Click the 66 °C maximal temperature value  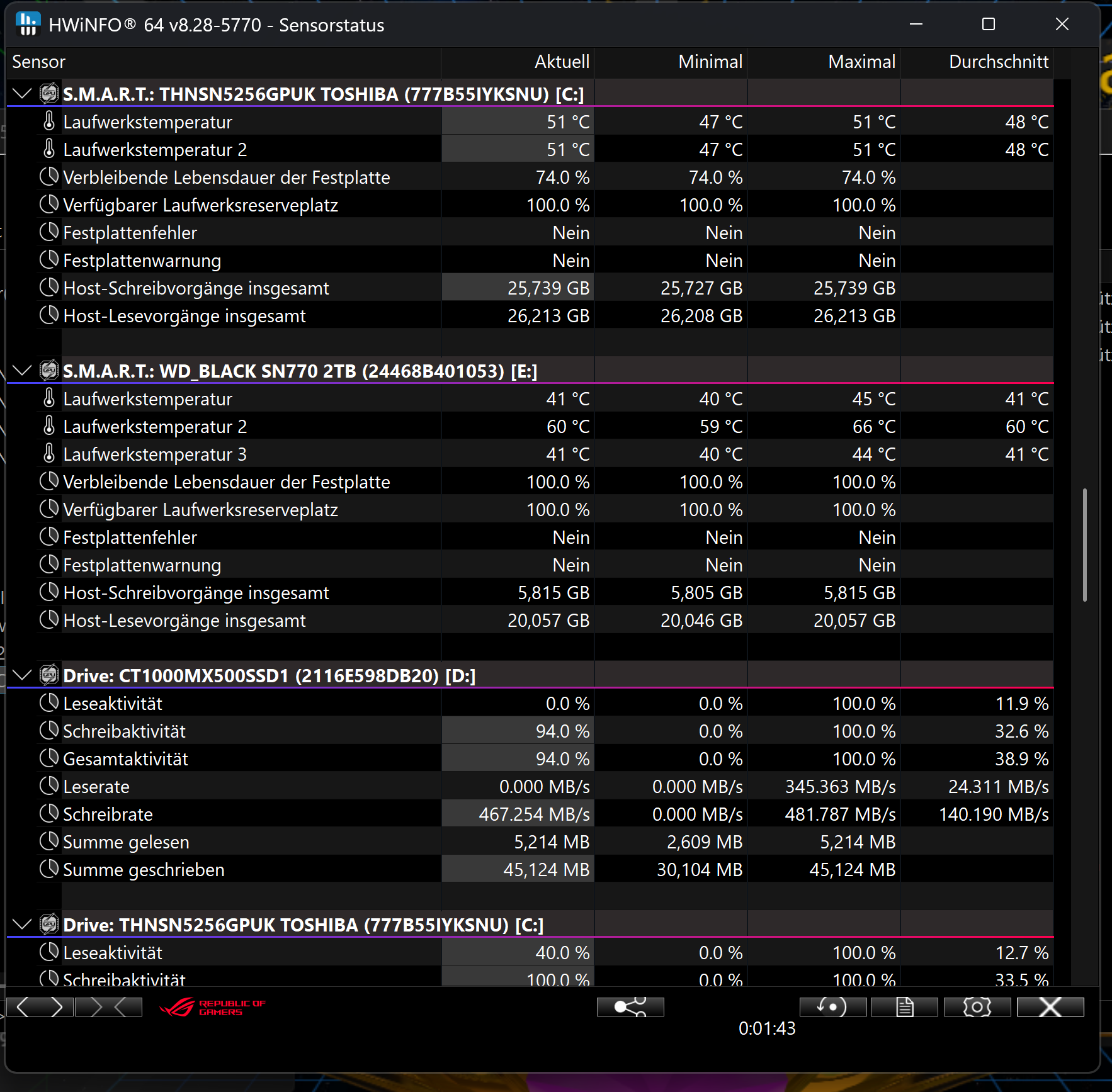pyautogui.click(x=824, y=427)
